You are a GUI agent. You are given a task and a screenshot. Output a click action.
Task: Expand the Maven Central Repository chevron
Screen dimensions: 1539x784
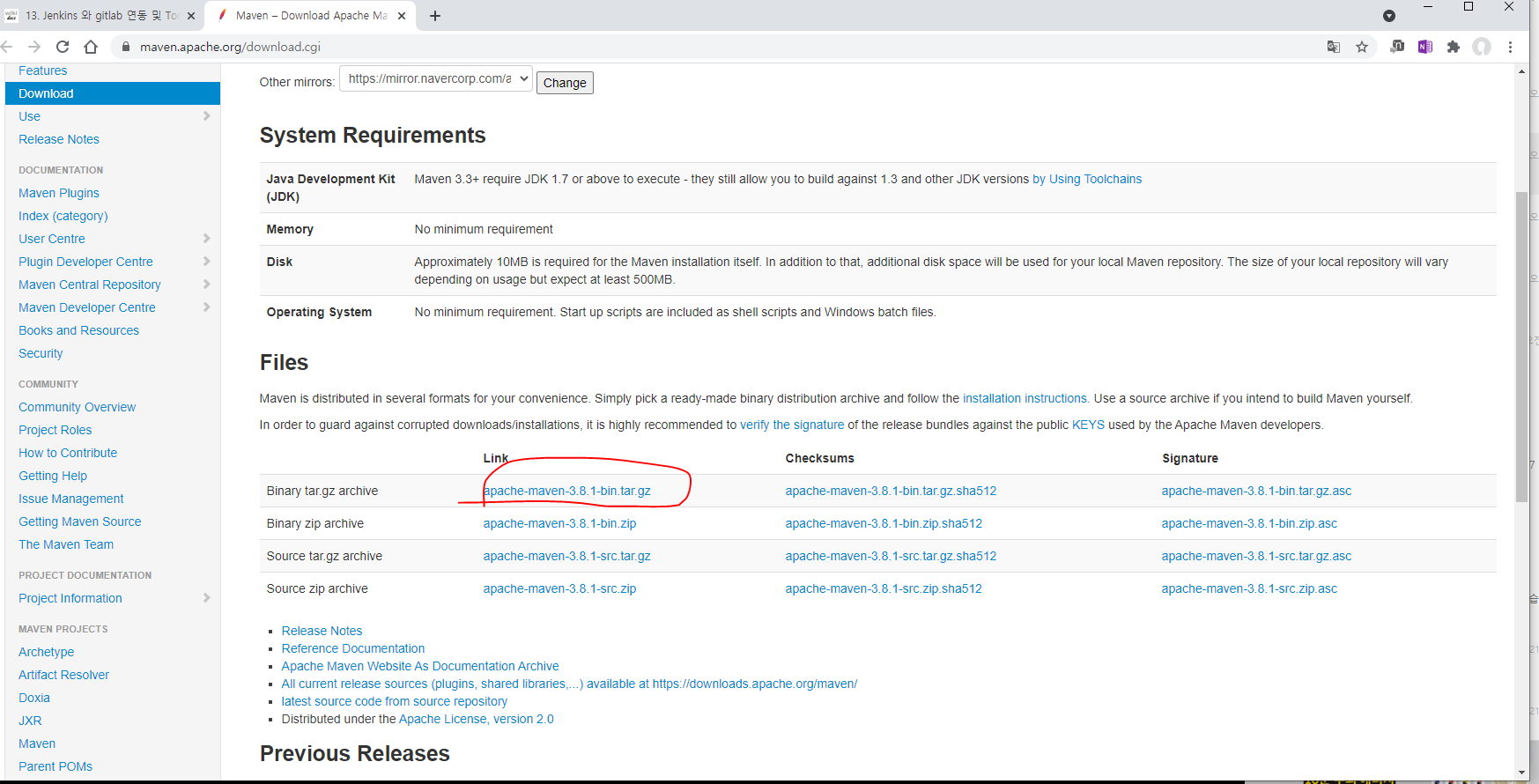206,284
